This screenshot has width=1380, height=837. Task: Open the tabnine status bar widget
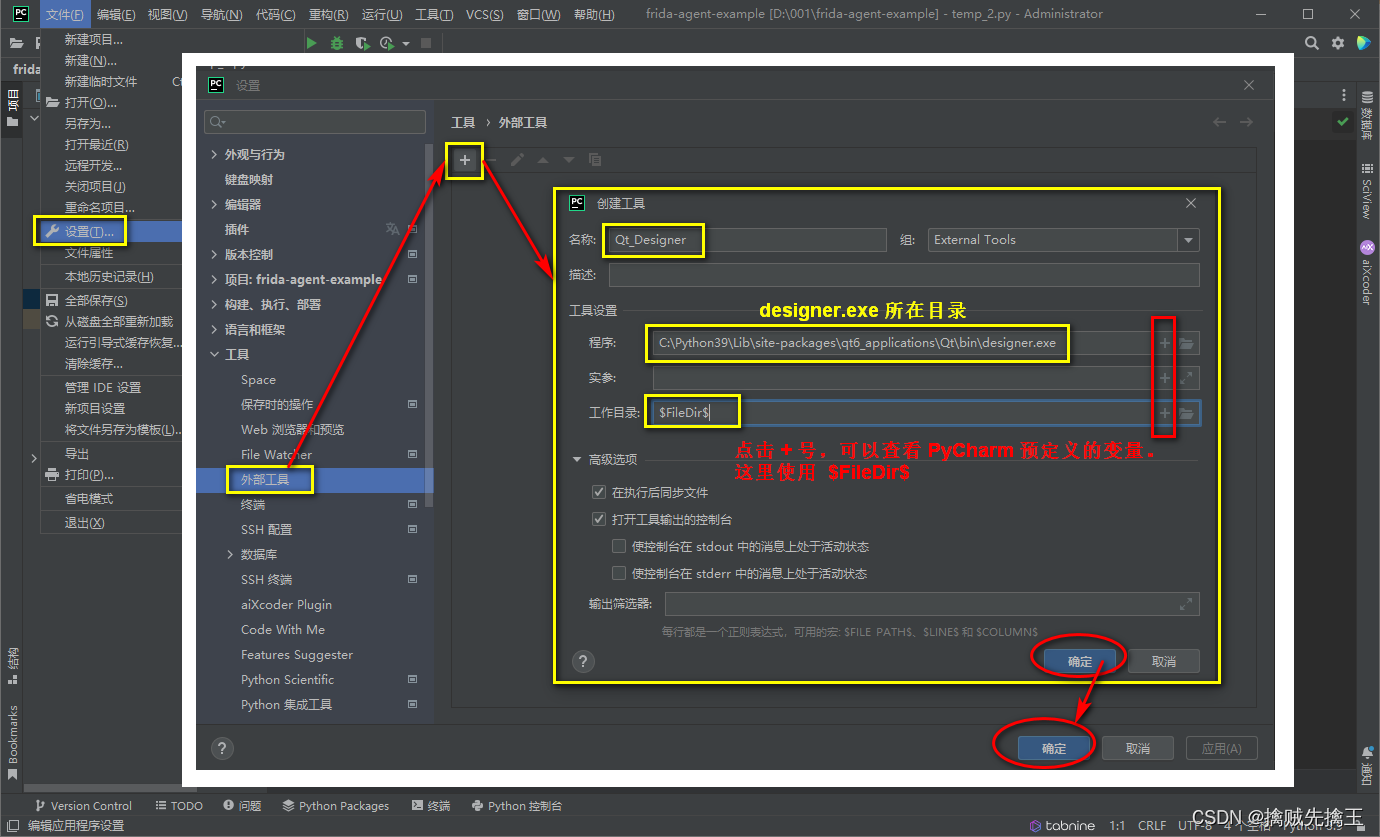[1062, 826]
